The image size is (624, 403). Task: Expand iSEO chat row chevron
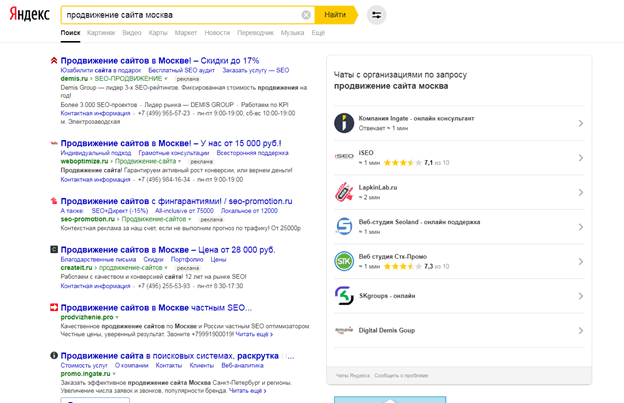pos(581,158)
